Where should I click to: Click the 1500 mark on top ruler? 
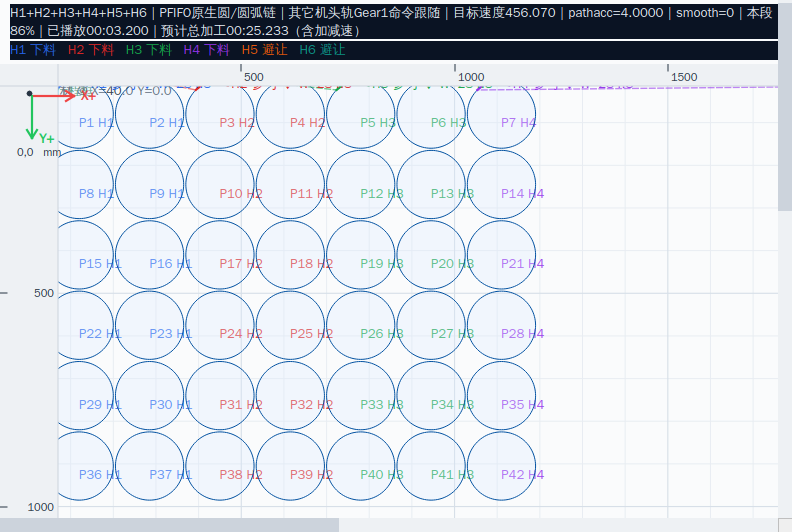coord(684,77)
